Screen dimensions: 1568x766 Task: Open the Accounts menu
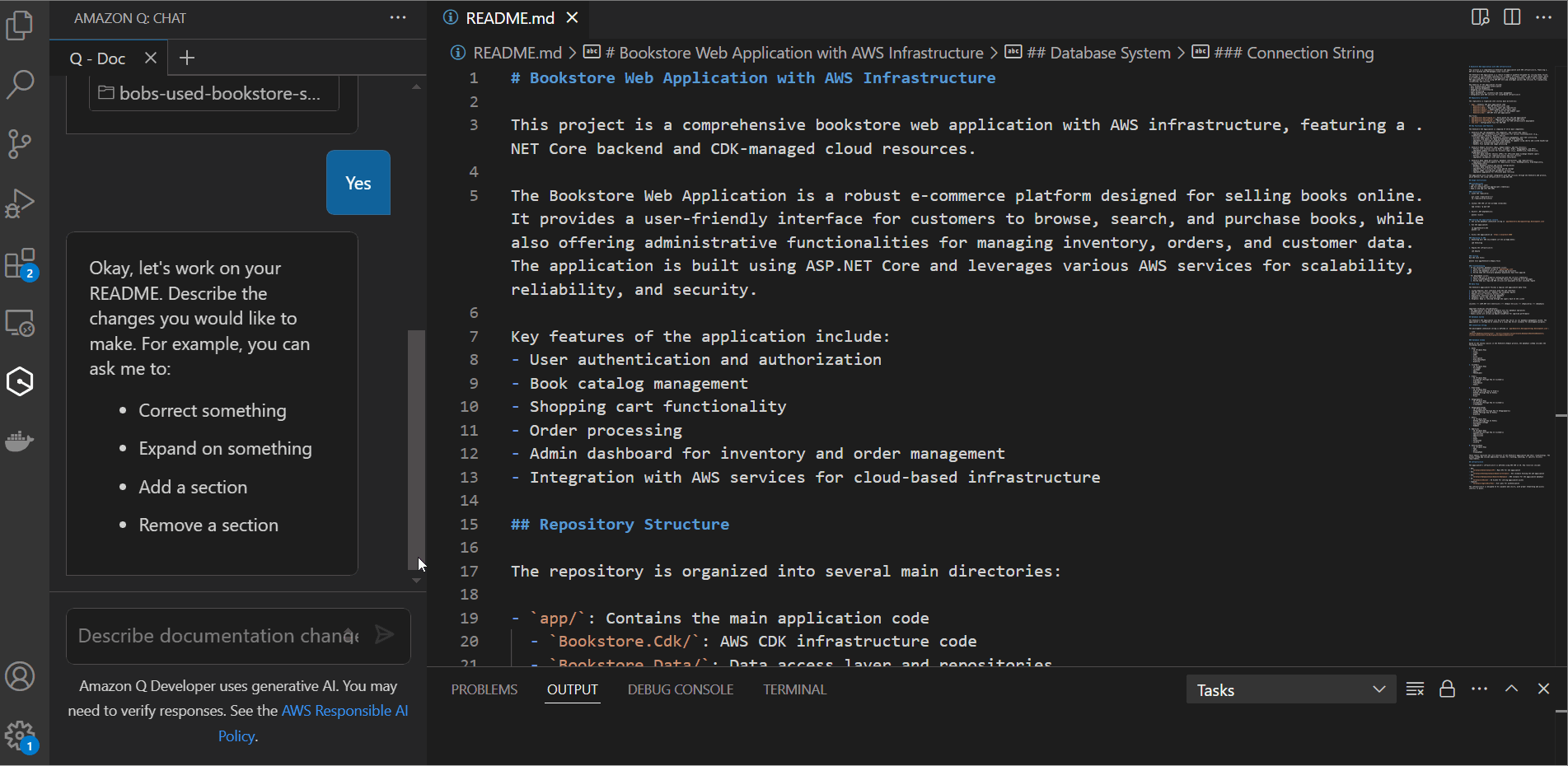[20, 677]
